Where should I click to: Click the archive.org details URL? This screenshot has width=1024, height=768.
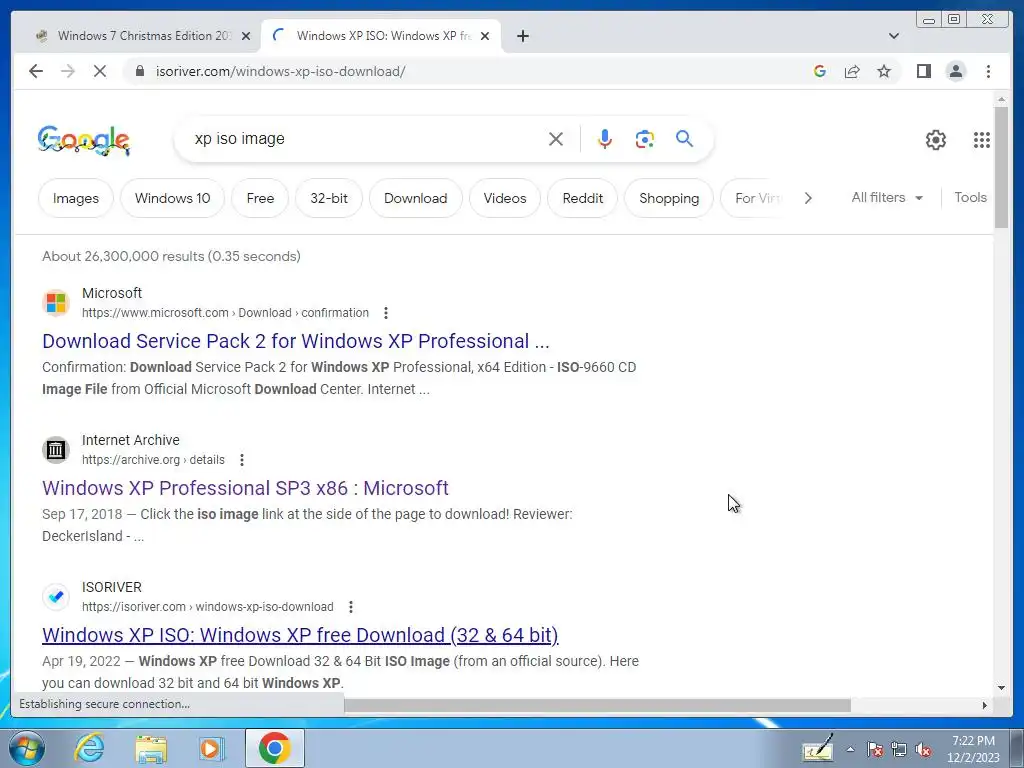pos(153,460)
